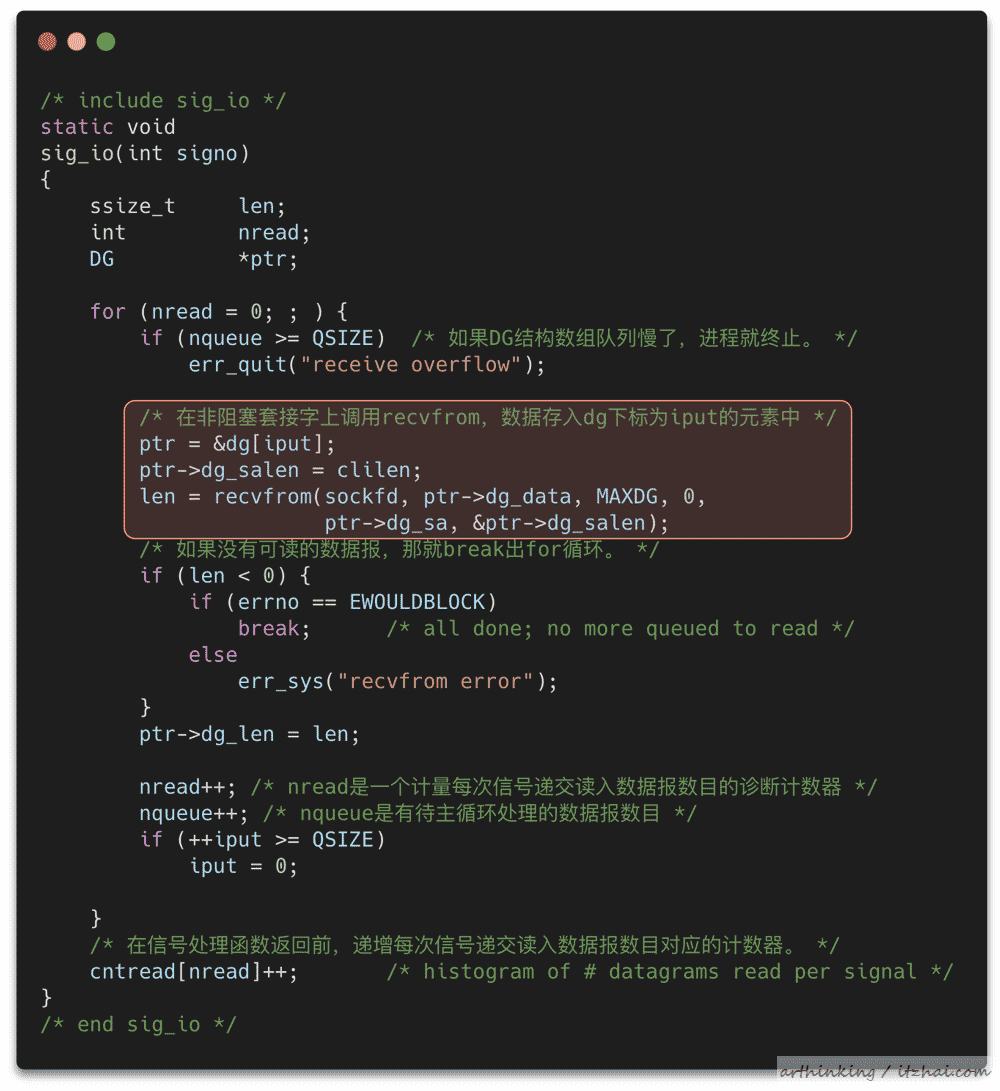The height and width of the screenshot is (1091, 1000).
Task: Click the "recvfrom error" string
Action: (x=436, y=681)
